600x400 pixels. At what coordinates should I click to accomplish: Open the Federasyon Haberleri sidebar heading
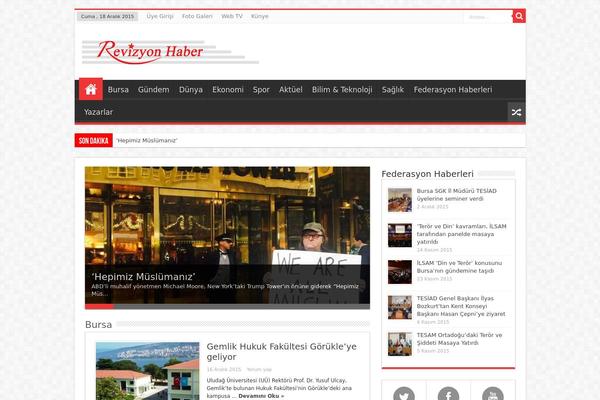[427, 174]
